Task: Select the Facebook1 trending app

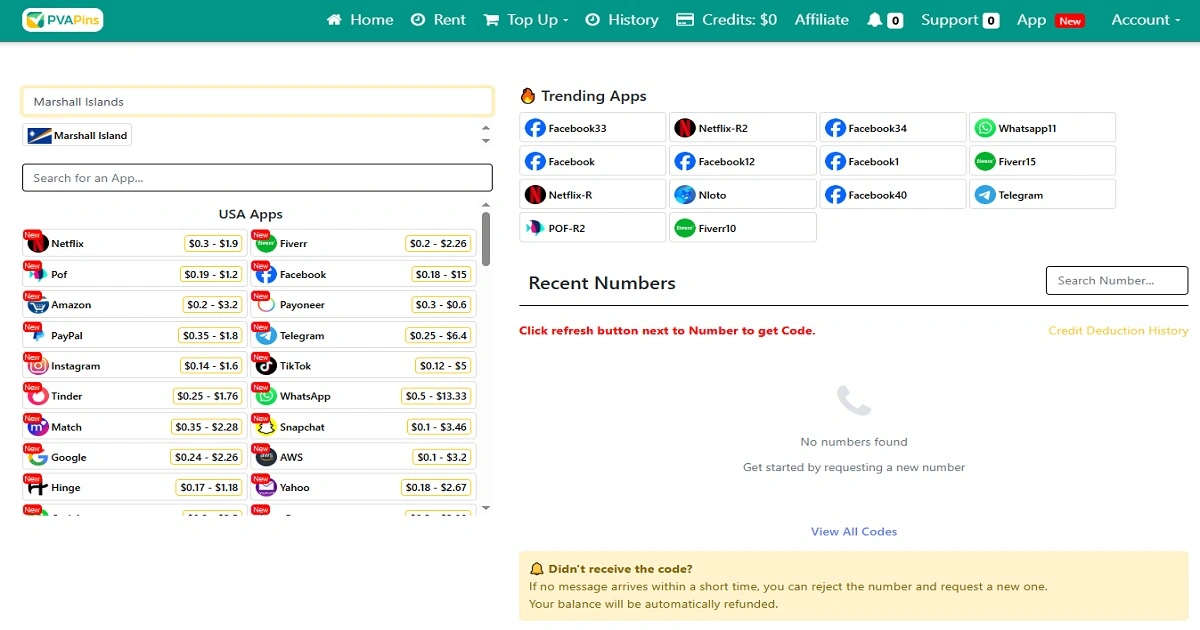Action: pos(893,161)
